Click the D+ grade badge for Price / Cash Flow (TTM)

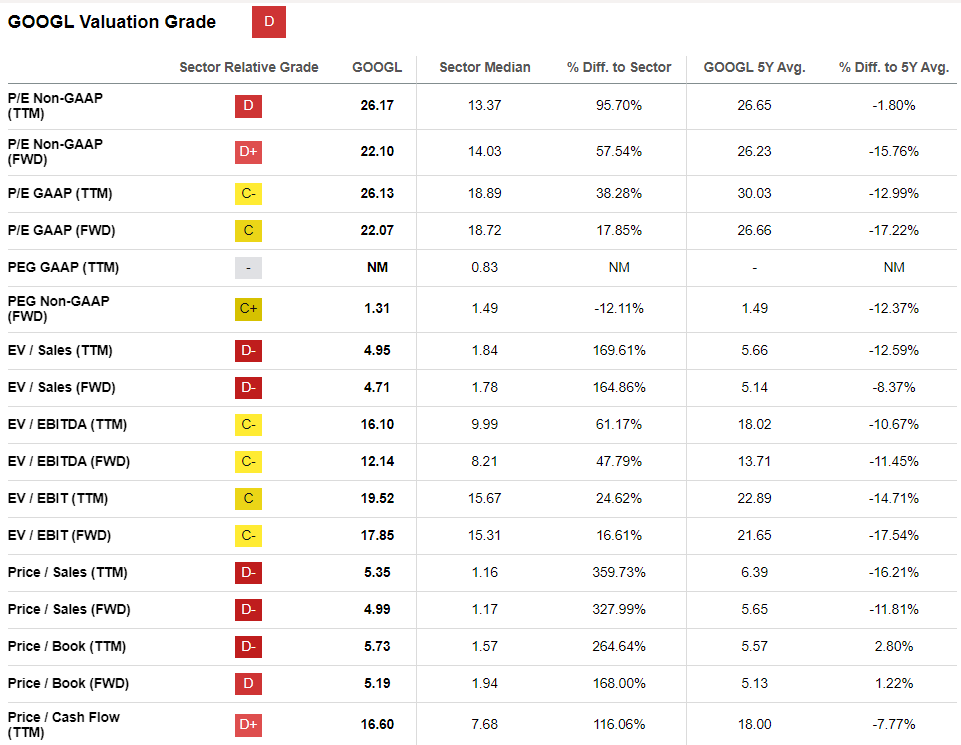point(249,724)
